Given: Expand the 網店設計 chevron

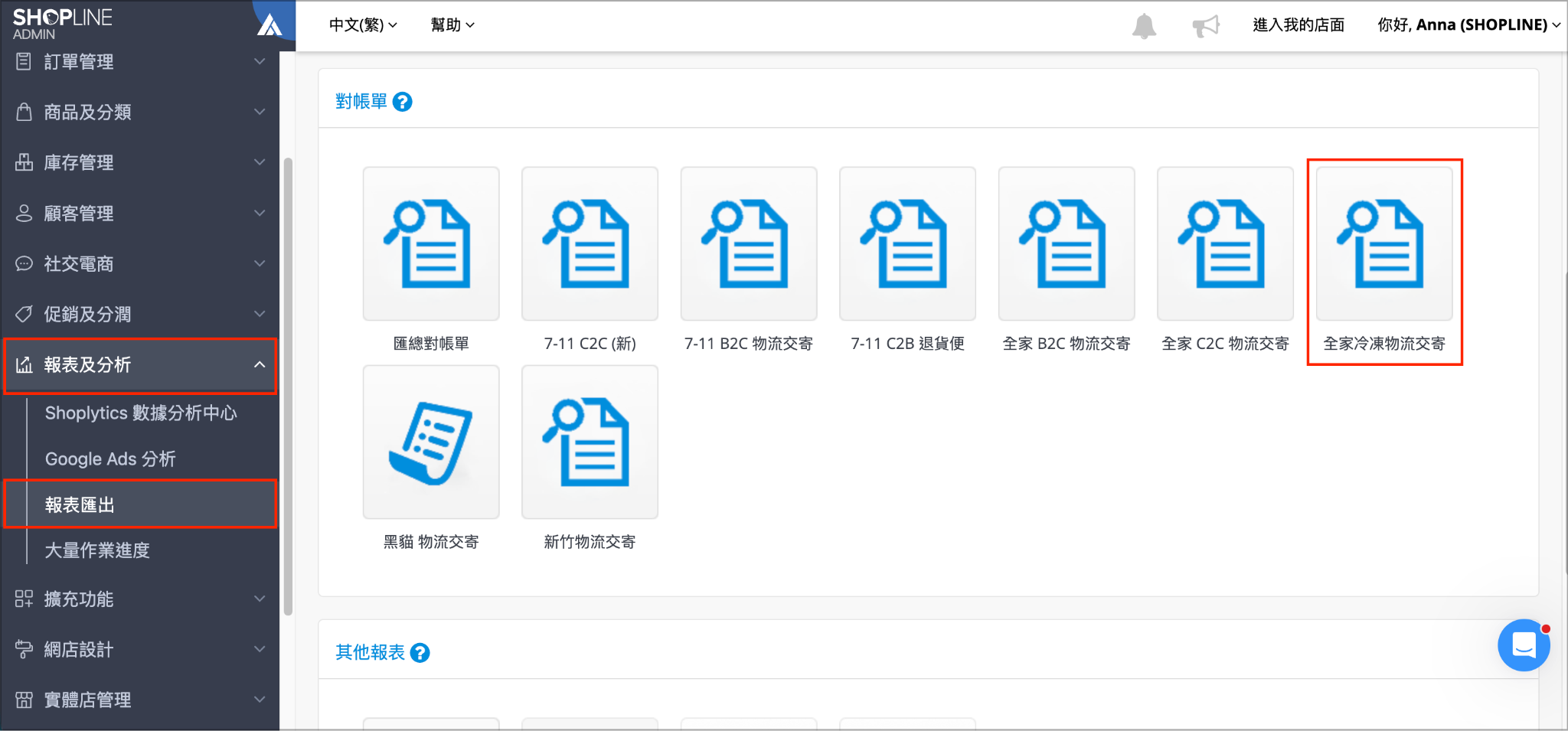Looking at the screenshot, I should tap(260, 649).
